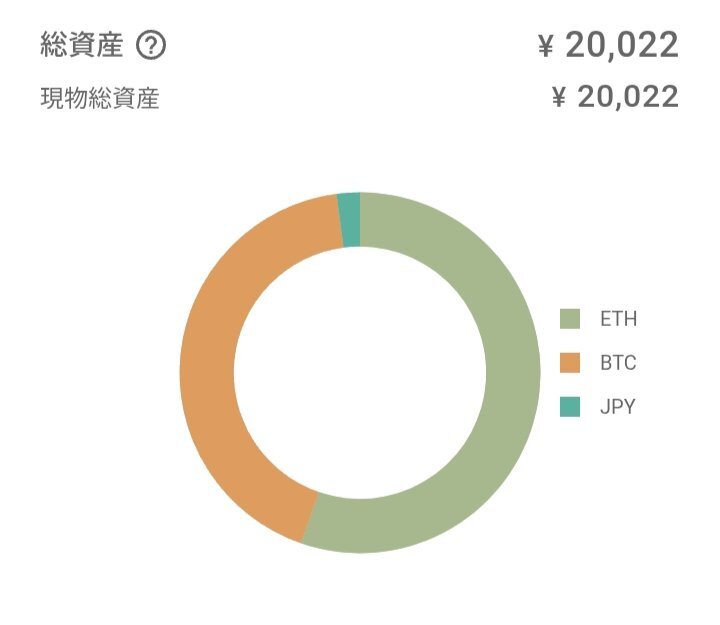Open the help icon beside 総資産
The width and height of the screenshot is (720, 625).
pos(151,45)
